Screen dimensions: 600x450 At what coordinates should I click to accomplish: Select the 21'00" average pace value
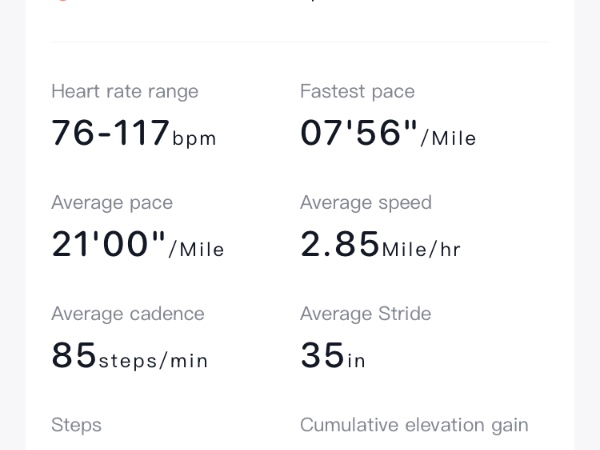click(108, 244)
